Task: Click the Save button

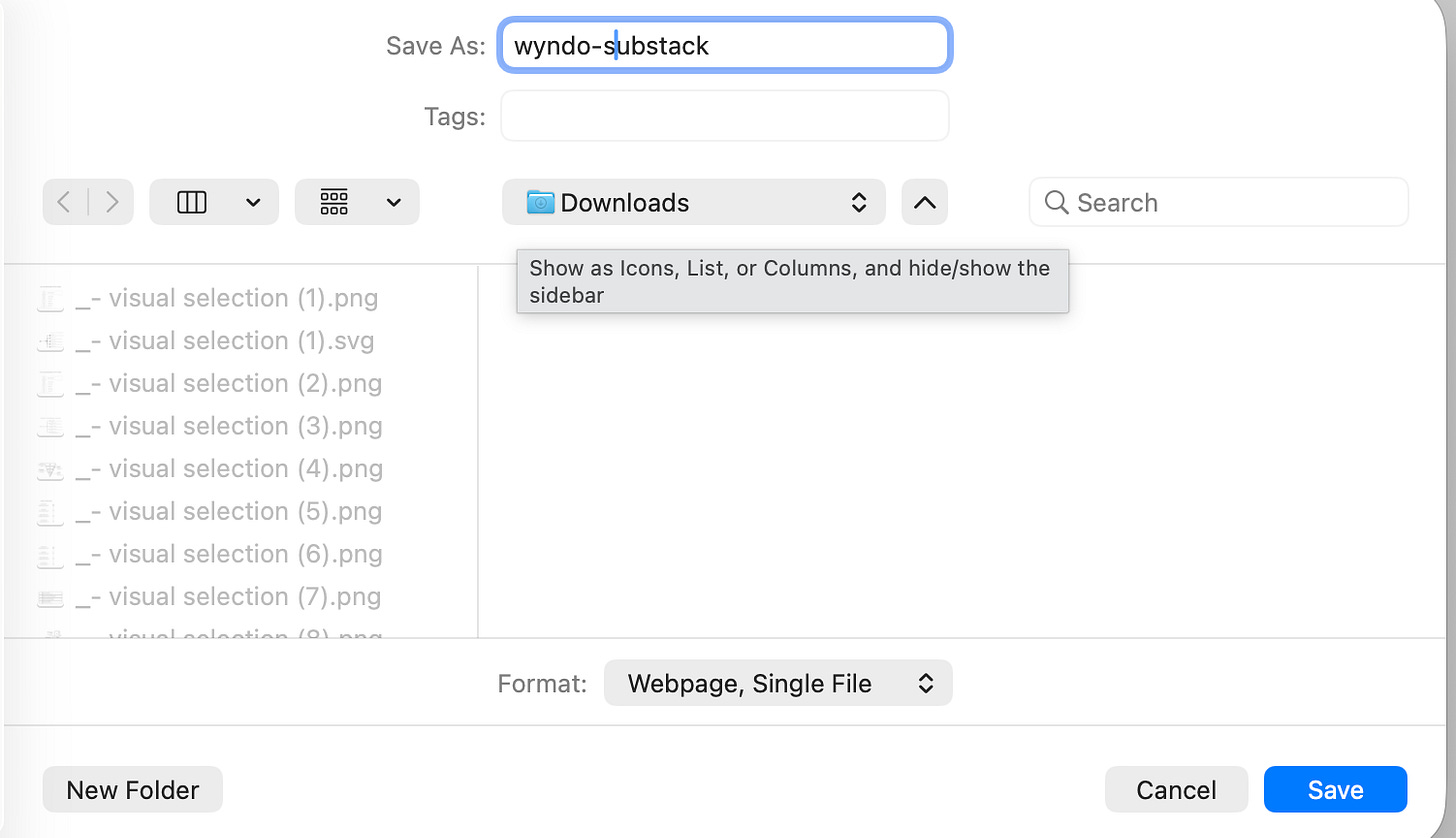Action: click(1335, 789)
